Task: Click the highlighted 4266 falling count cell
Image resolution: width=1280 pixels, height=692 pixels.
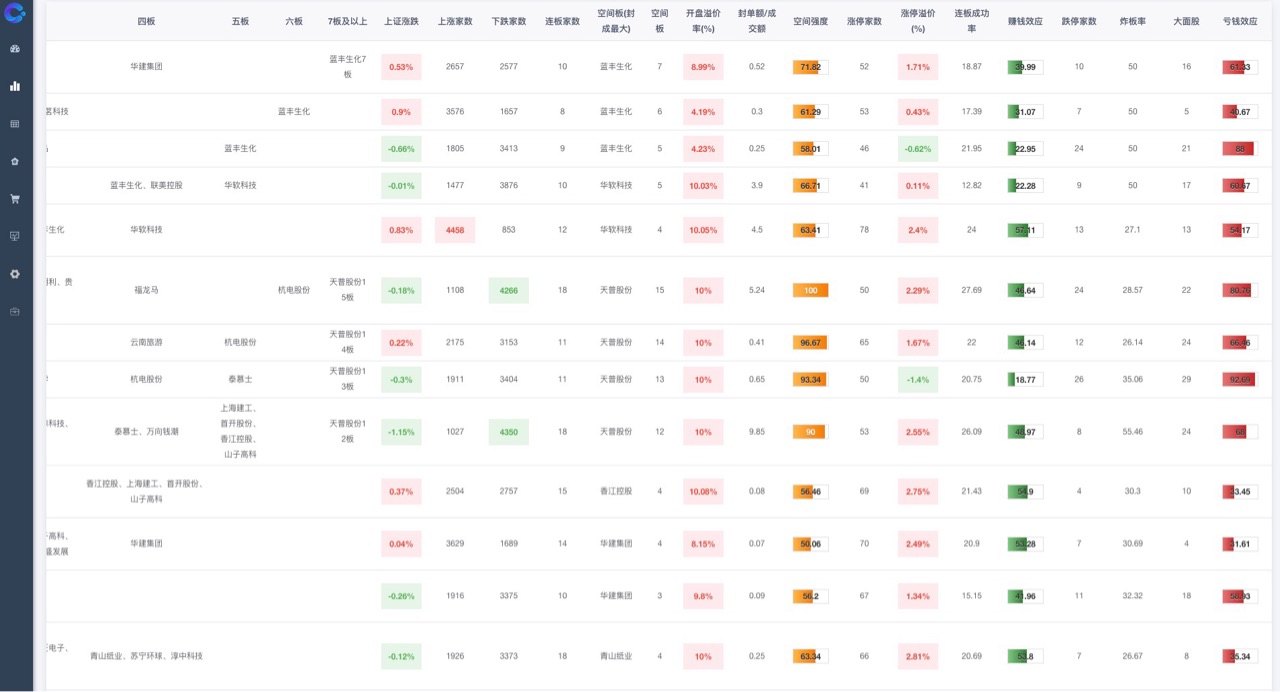Action: [x=509, y=290]
